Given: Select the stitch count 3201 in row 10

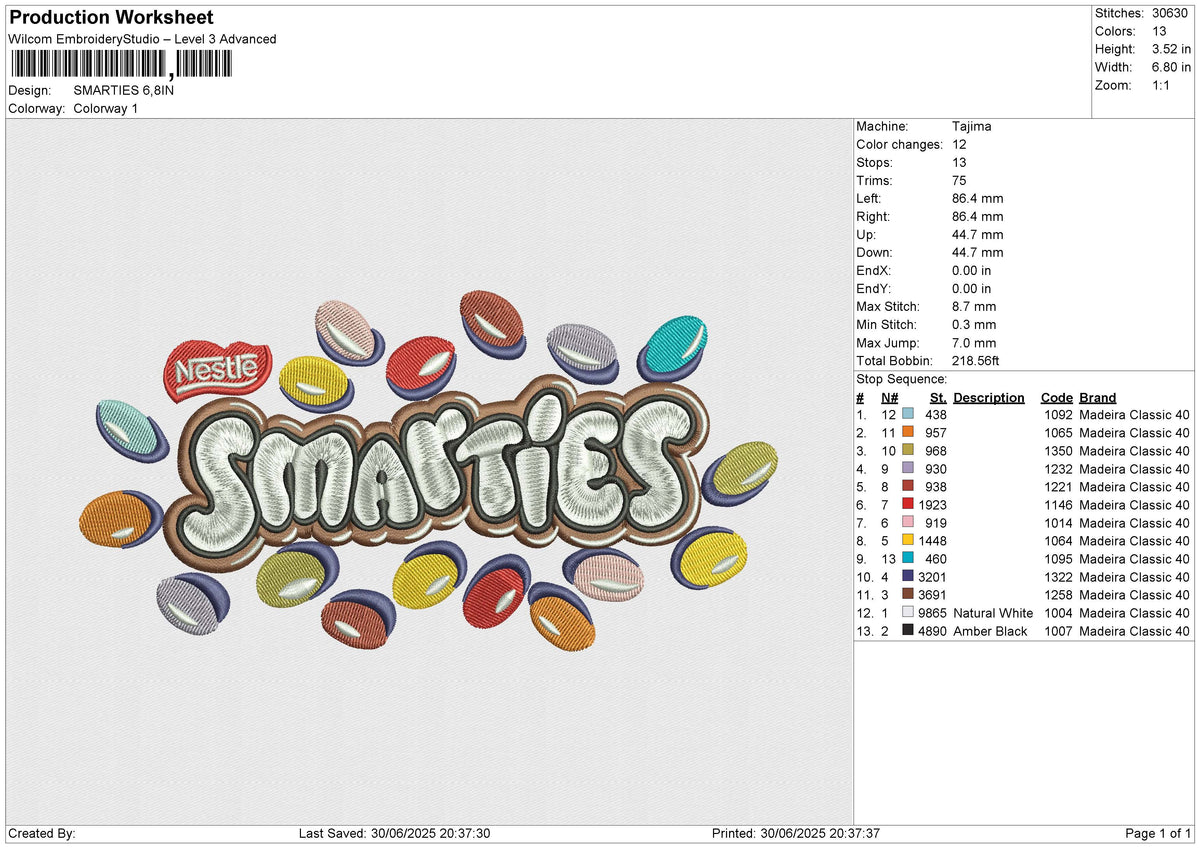Looking at the screenshot, I should 932,577.
